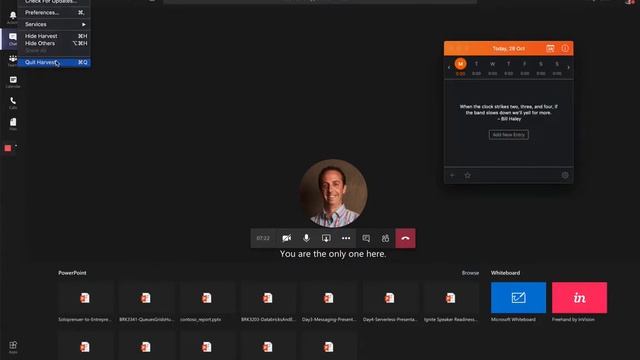The image size is (640, 360).
Task: Open Calls in the Teams sidebar
Action: click(13, 103)
